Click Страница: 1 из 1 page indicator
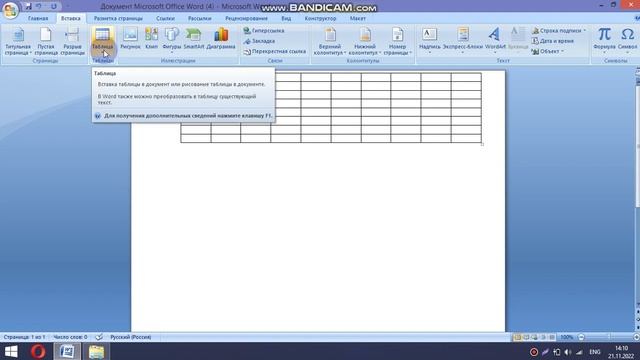The image size is (640, 360). 24,337
